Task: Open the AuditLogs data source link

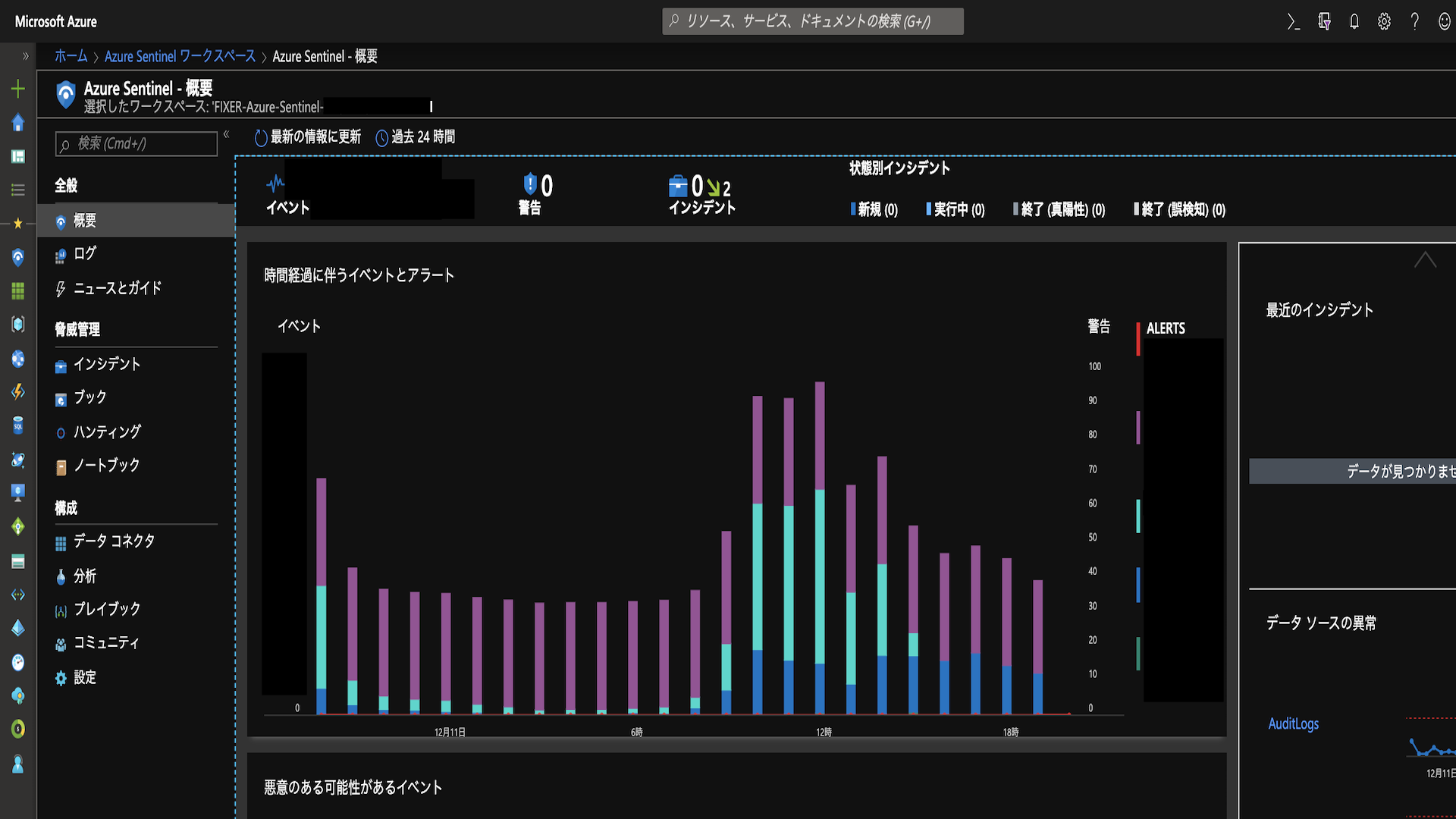Action: coord(1293,724)
